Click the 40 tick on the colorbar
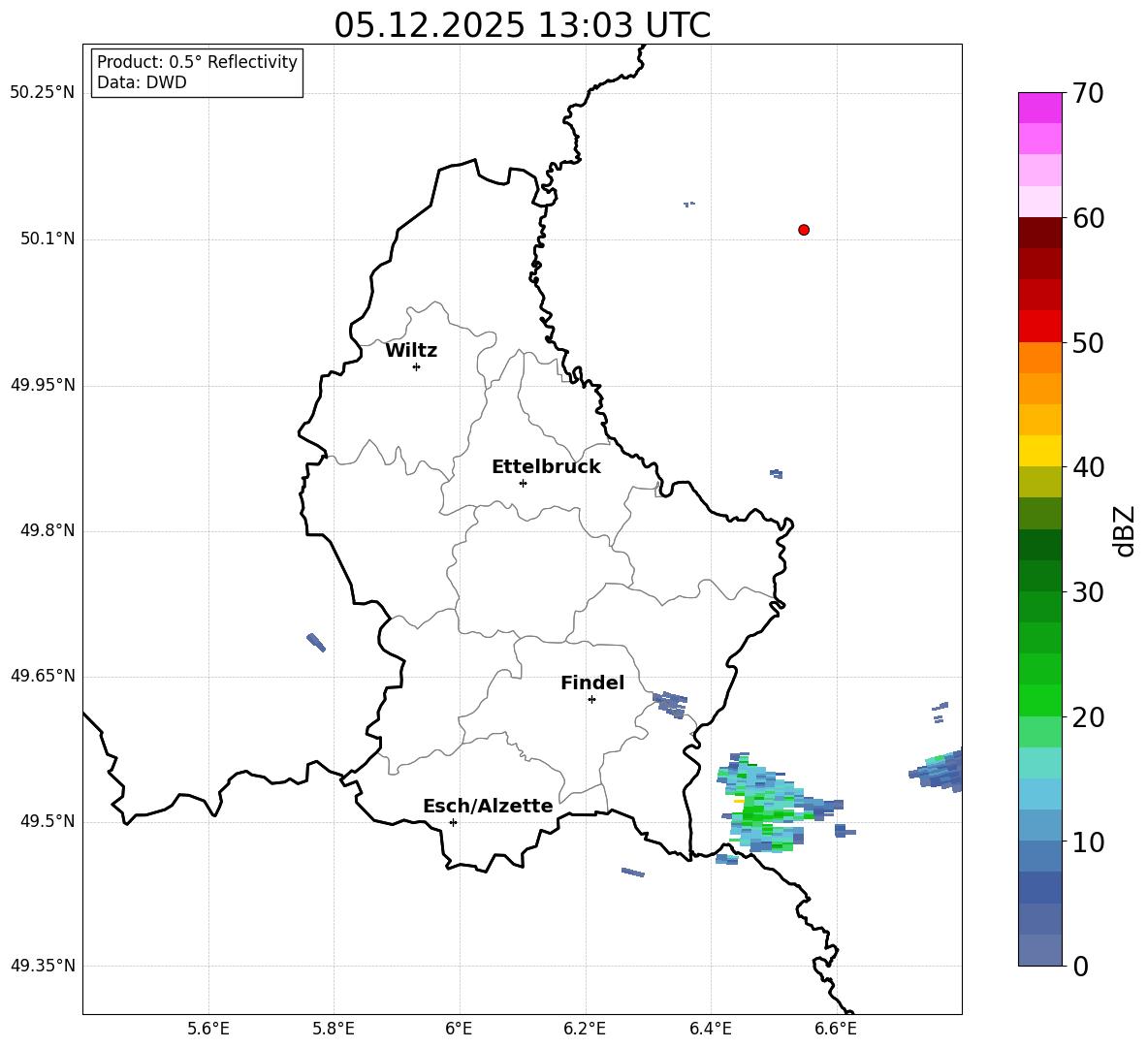This screenshot has height=1048, width=1148. [1088, 467]
